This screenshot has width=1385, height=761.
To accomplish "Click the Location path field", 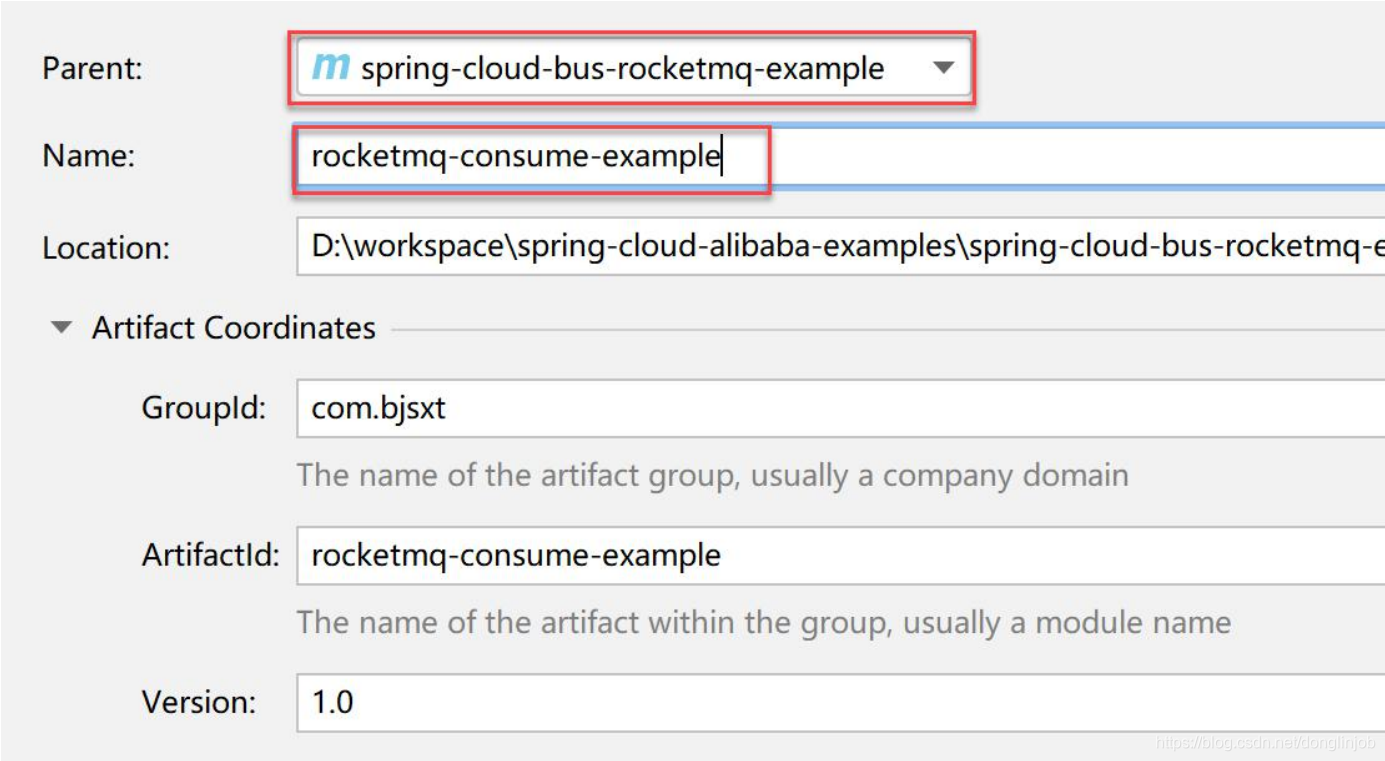I will (841, 247).
